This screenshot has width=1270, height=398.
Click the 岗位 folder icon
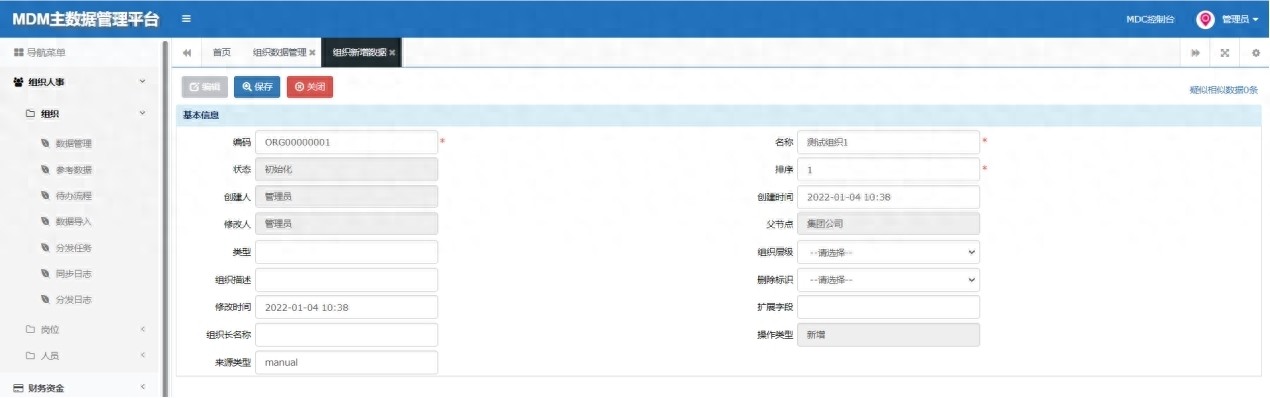(30, 330)
